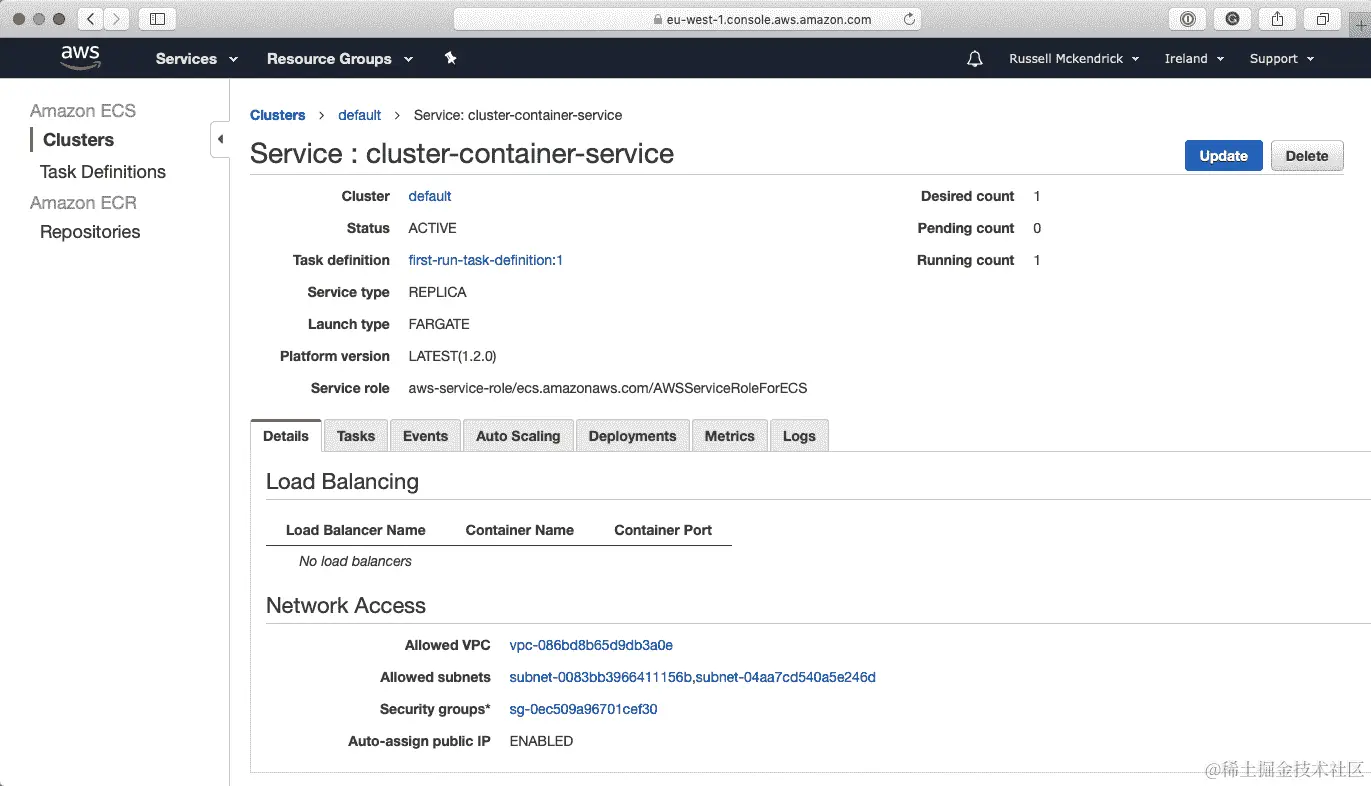The height and width of the screenshot is (786, 1371).
Task: Open security group sg-0ec509a96701cef30
Action: [583, 709]
